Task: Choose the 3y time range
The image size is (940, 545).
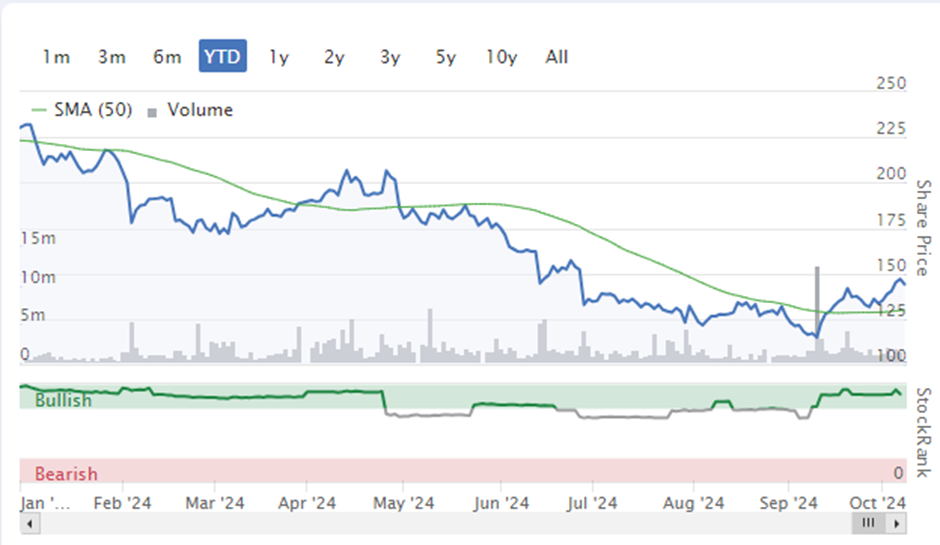Action: tap(390, 57)
